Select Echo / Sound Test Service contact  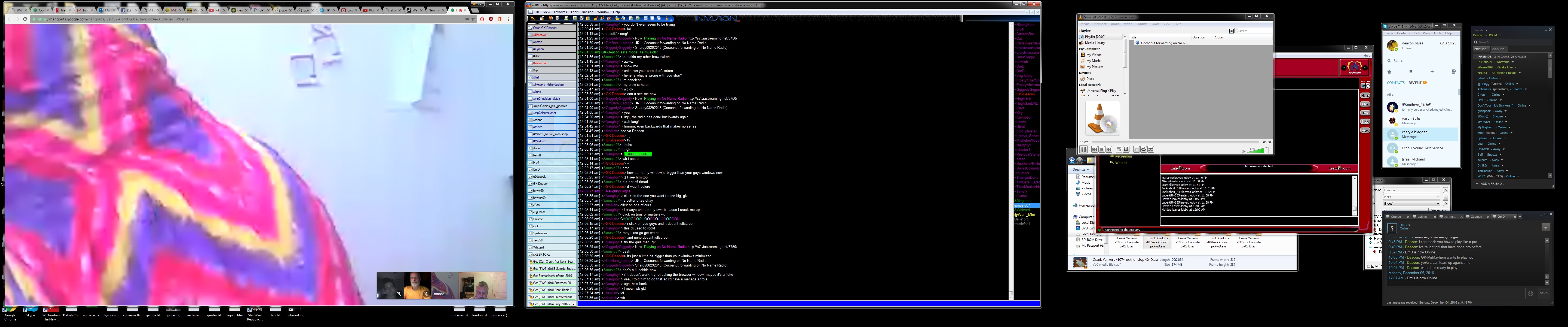tap(1421, 148)
